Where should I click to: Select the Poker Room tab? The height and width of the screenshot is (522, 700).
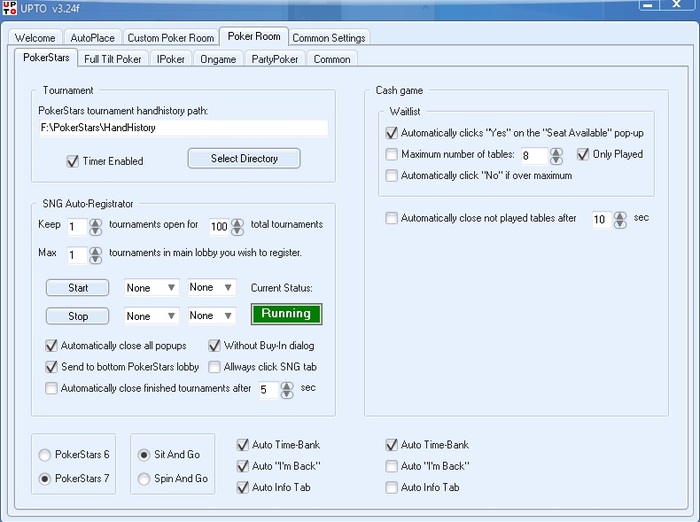coord(254,36)
